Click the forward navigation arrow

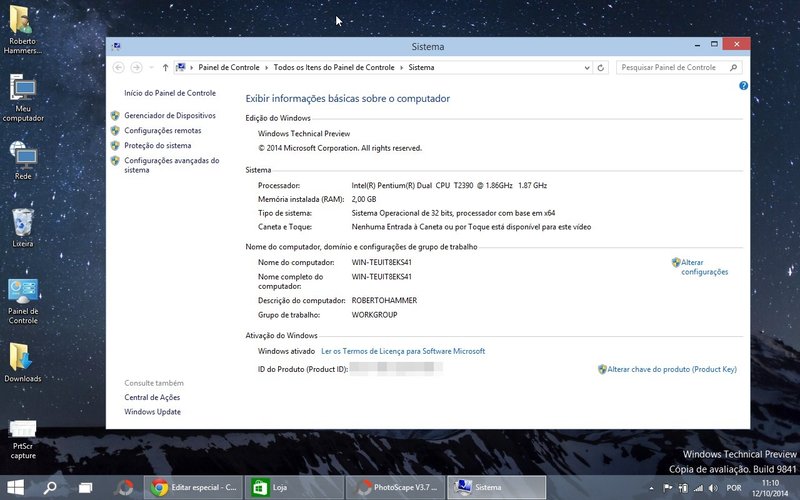coord(136,67)
